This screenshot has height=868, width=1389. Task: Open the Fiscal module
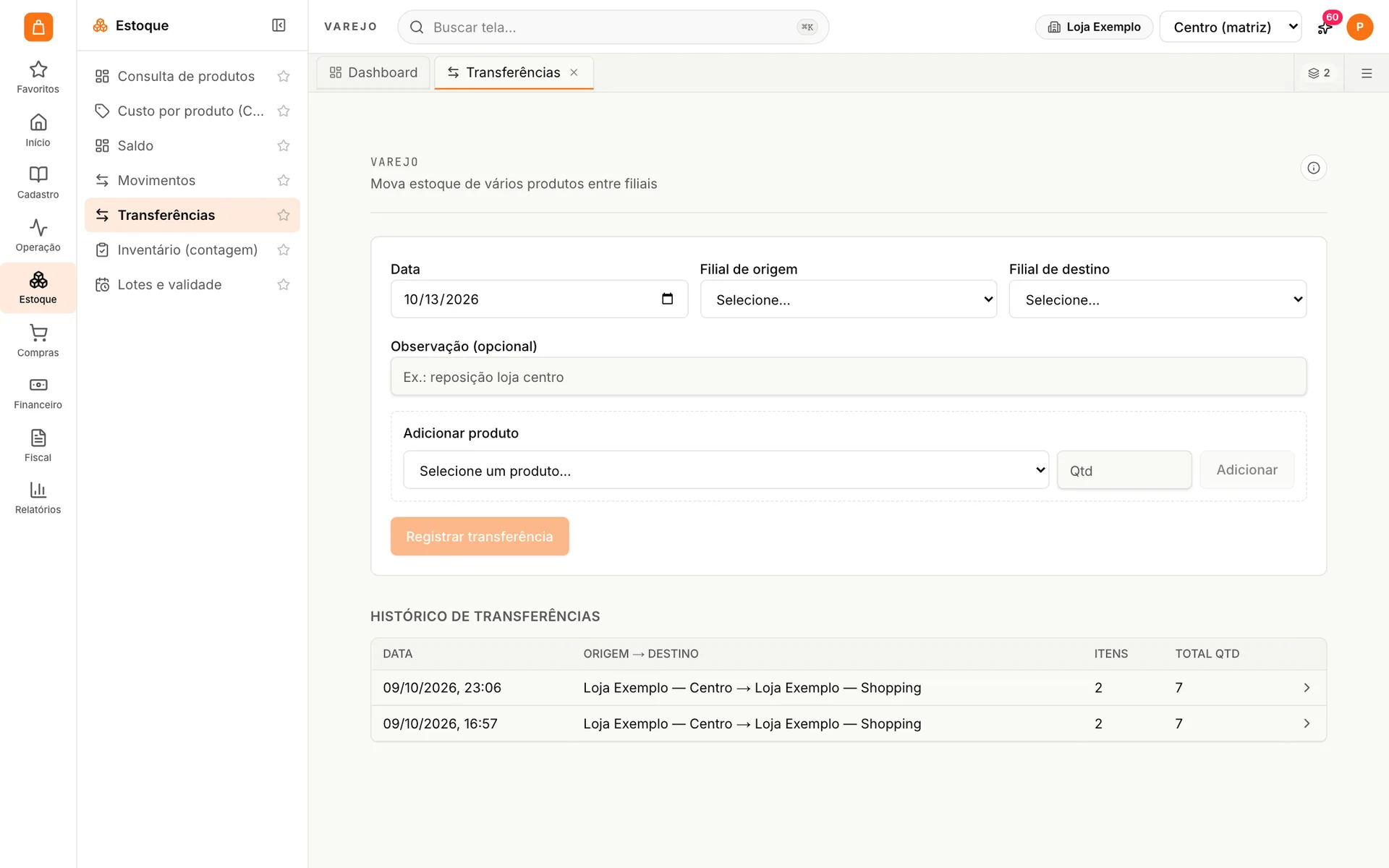pyautogui.click(x=38, y=446)
